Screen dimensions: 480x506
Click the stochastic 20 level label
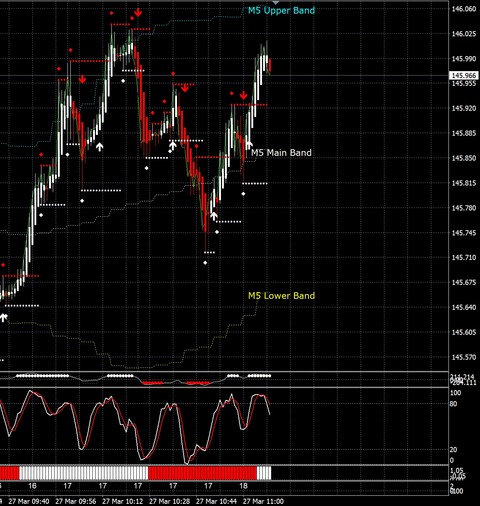[x=453, y=450]
